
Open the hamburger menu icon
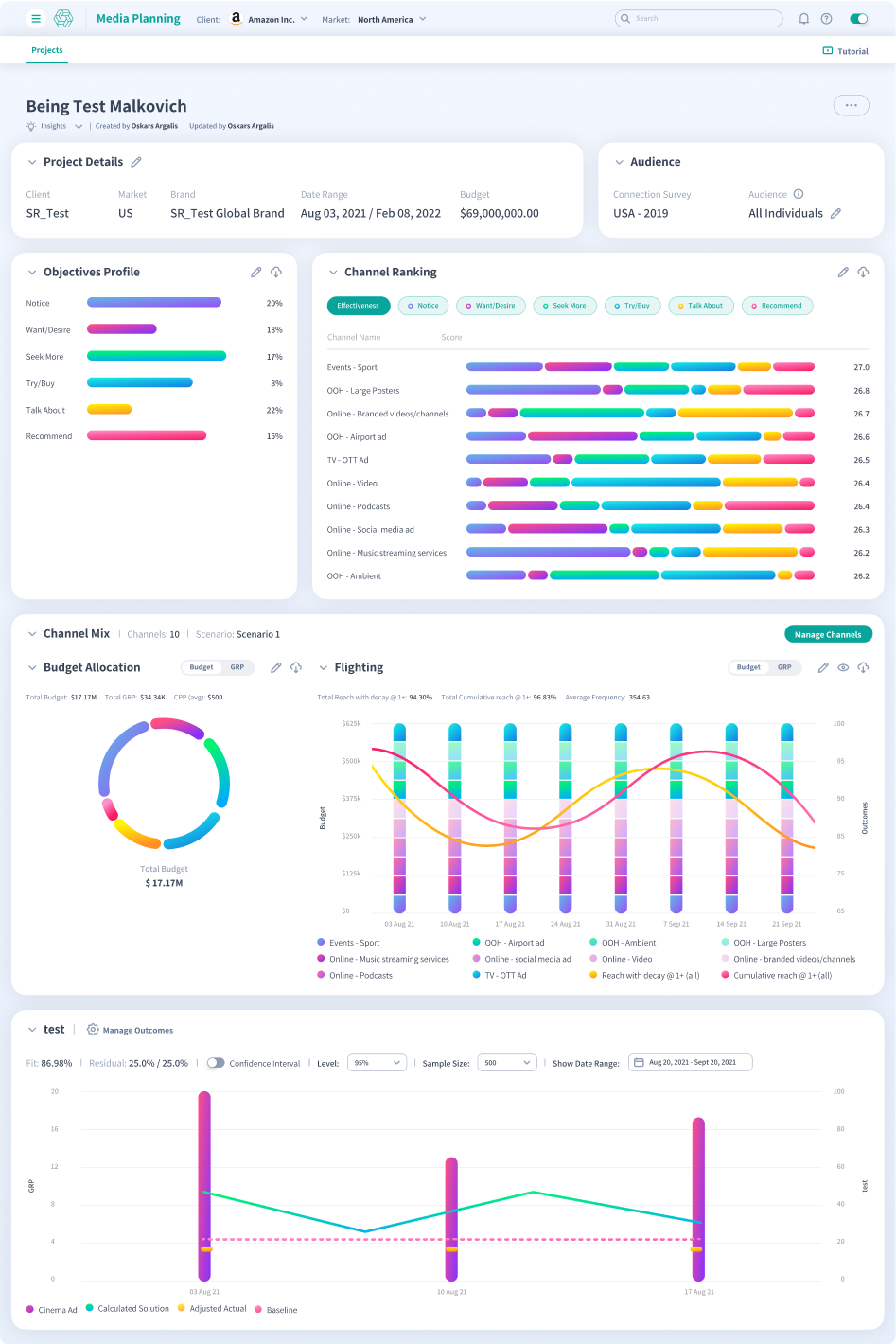tap(36, 19)
